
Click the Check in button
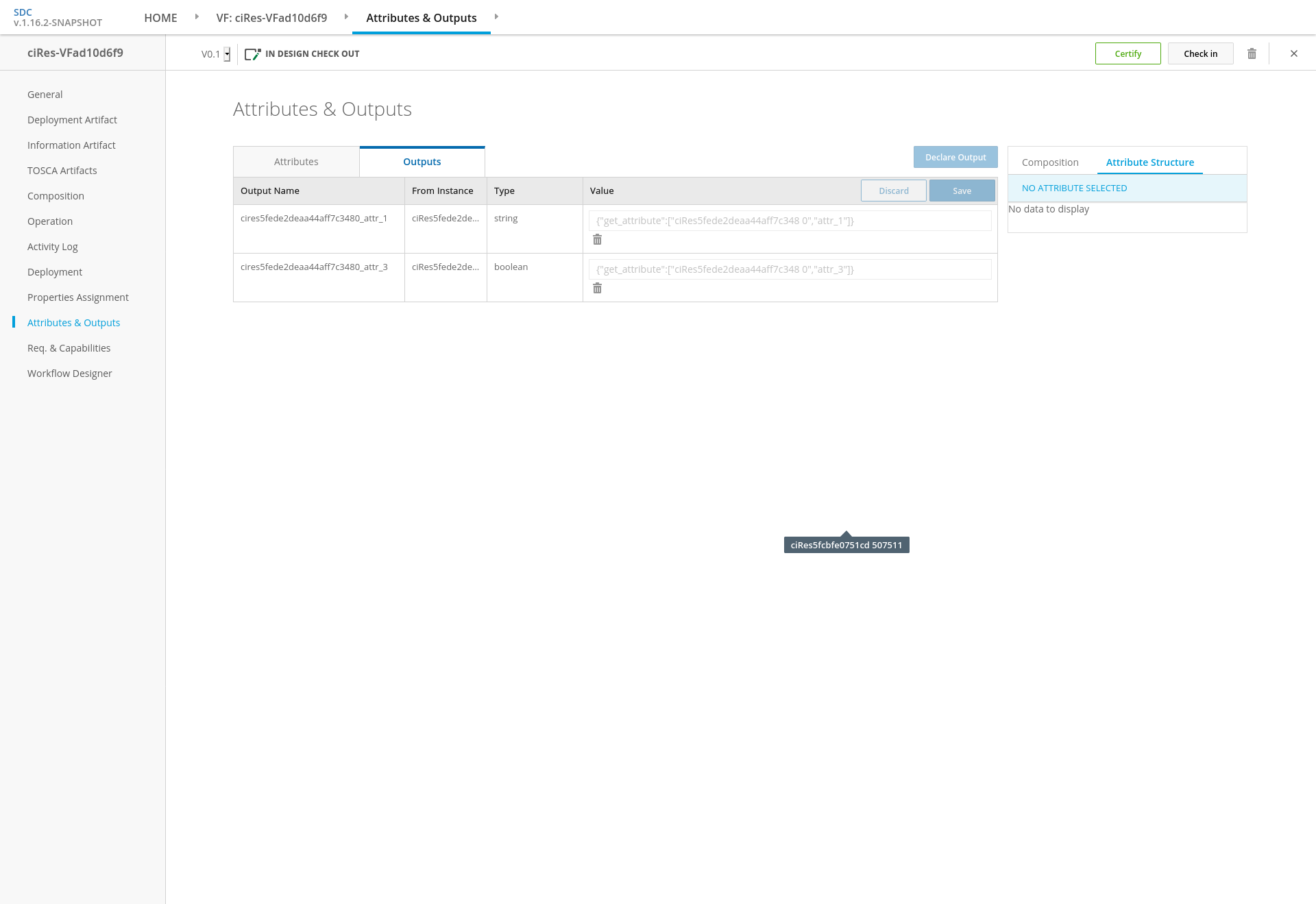point(1200,53)
